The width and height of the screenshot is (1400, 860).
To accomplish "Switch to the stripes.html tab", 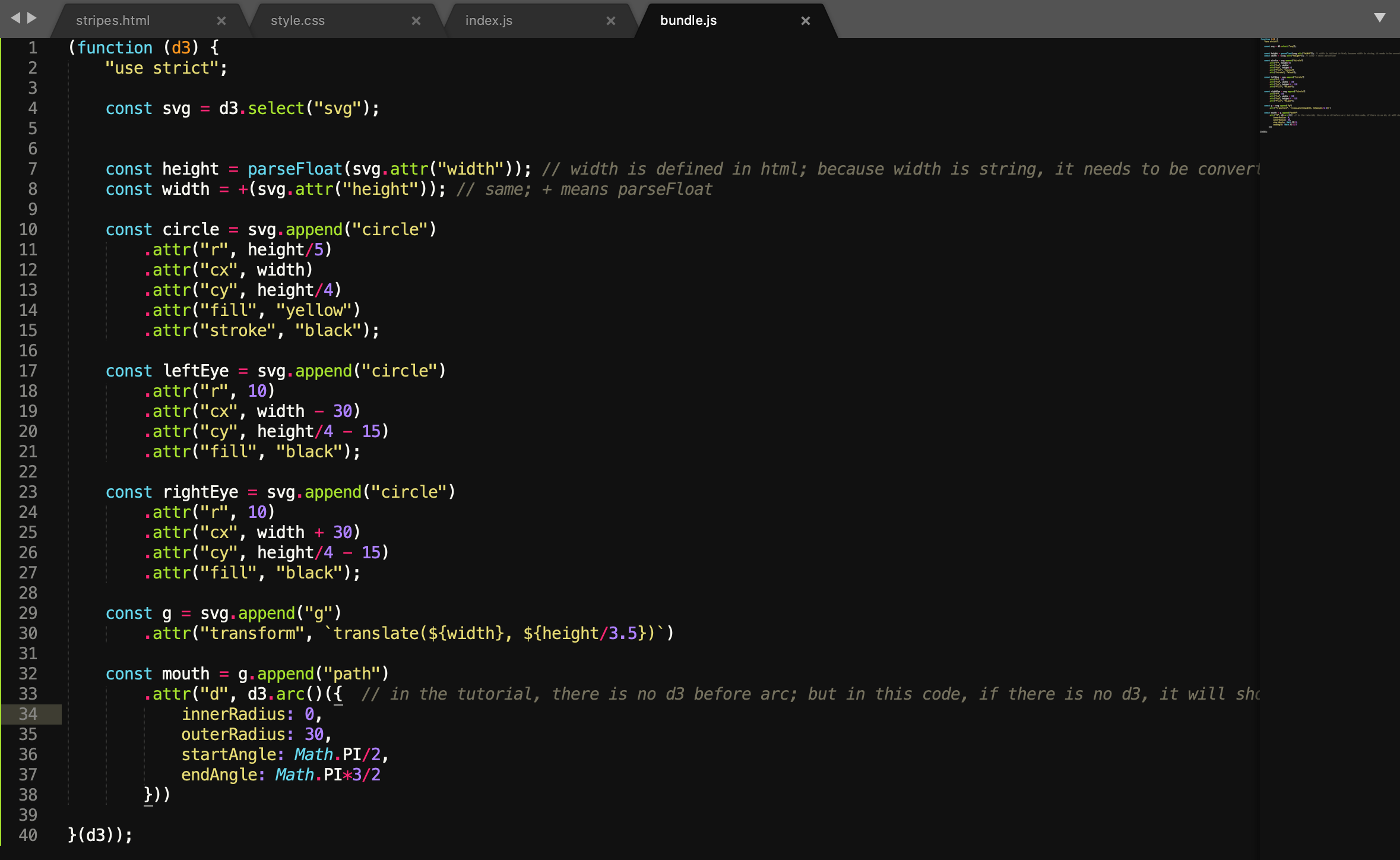I will 113,21.
